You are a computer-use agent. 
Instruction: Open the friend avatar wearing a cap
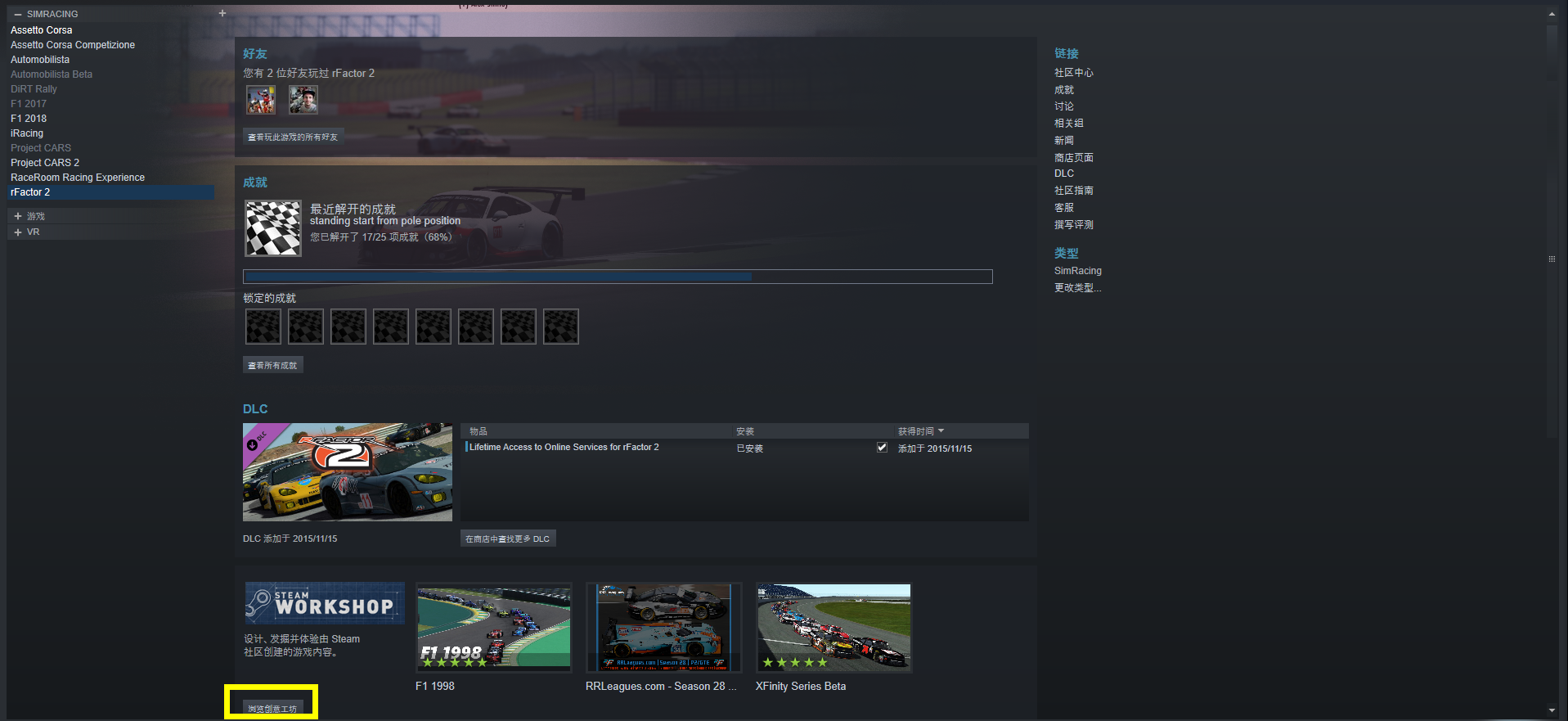click(303, 100)
